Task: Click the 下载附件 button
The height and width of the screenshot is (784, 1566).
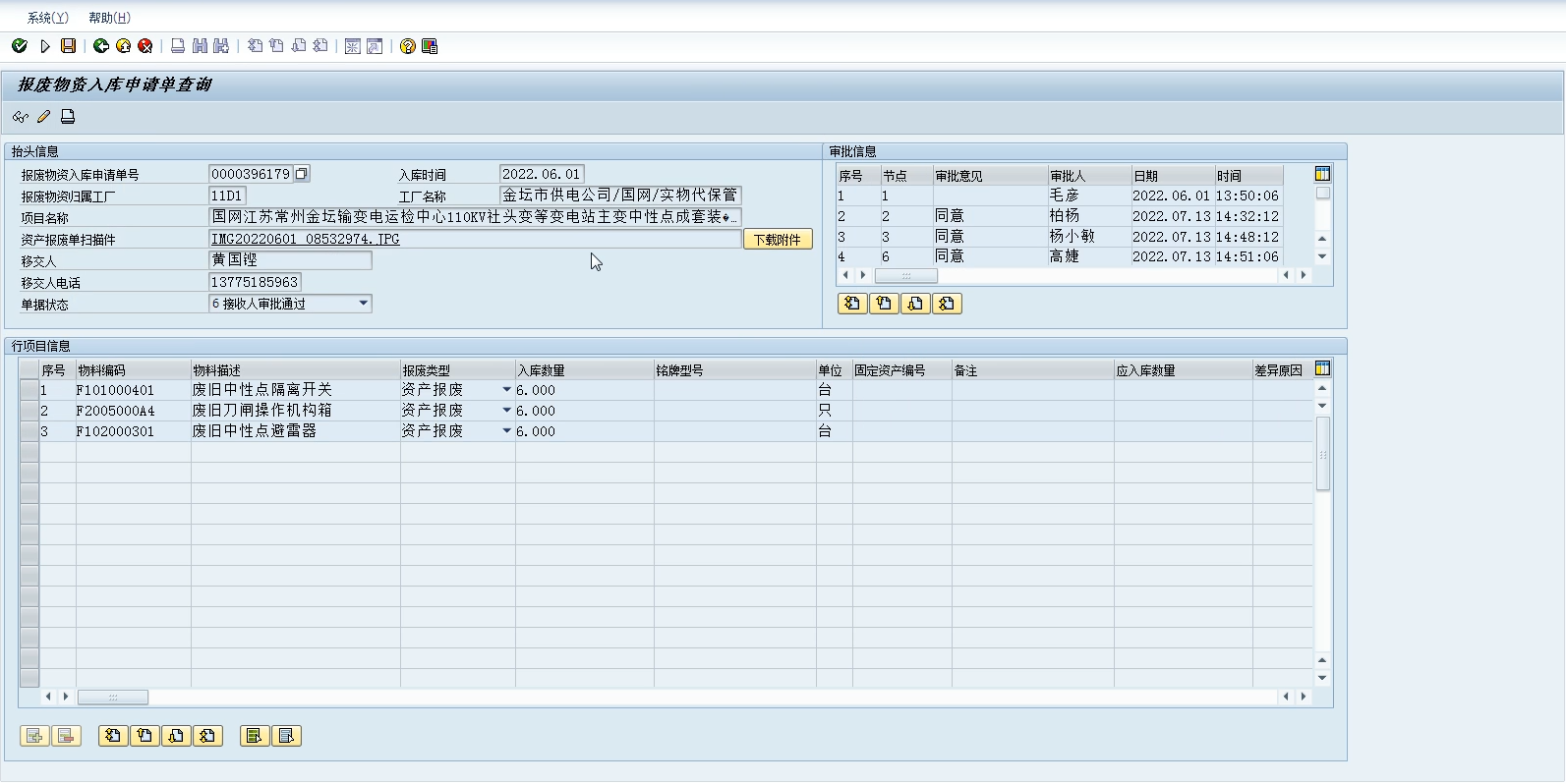Action: tap(777, 240)
